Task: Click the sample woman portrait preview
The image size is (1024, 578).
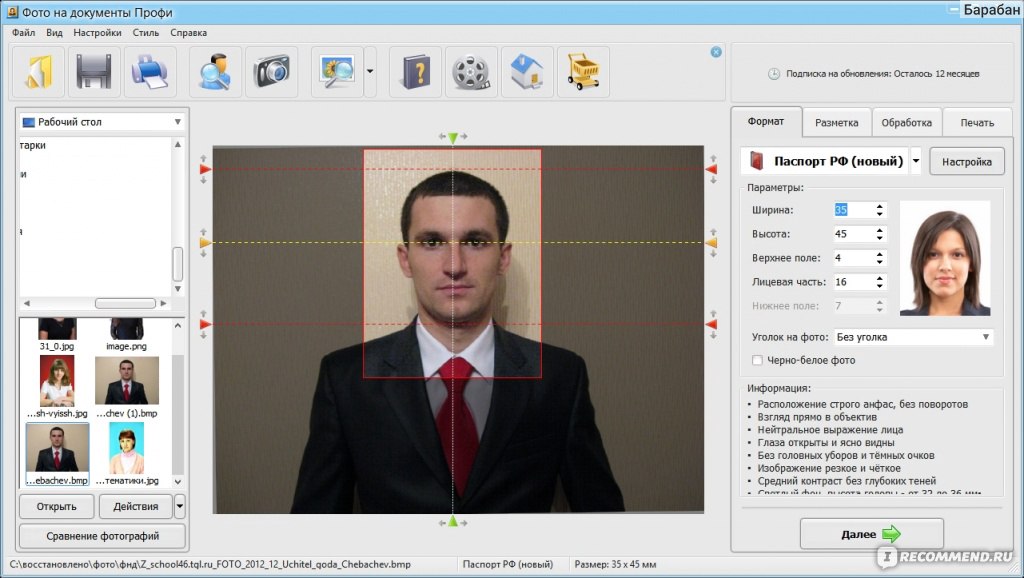Action: [945, 259]
